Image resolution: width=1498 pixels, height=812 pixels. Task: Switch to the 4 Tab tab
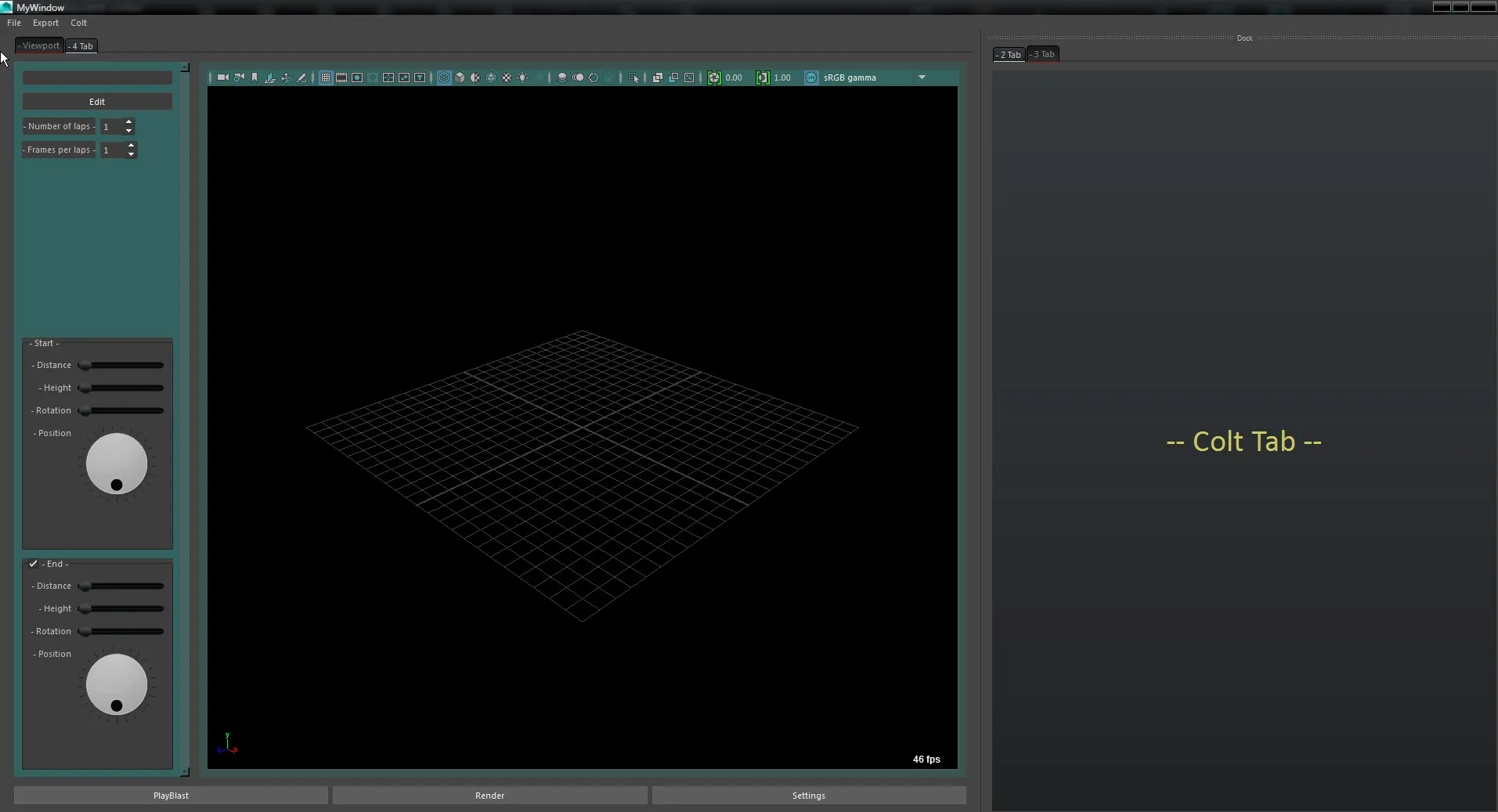click(x=81, y=46)
